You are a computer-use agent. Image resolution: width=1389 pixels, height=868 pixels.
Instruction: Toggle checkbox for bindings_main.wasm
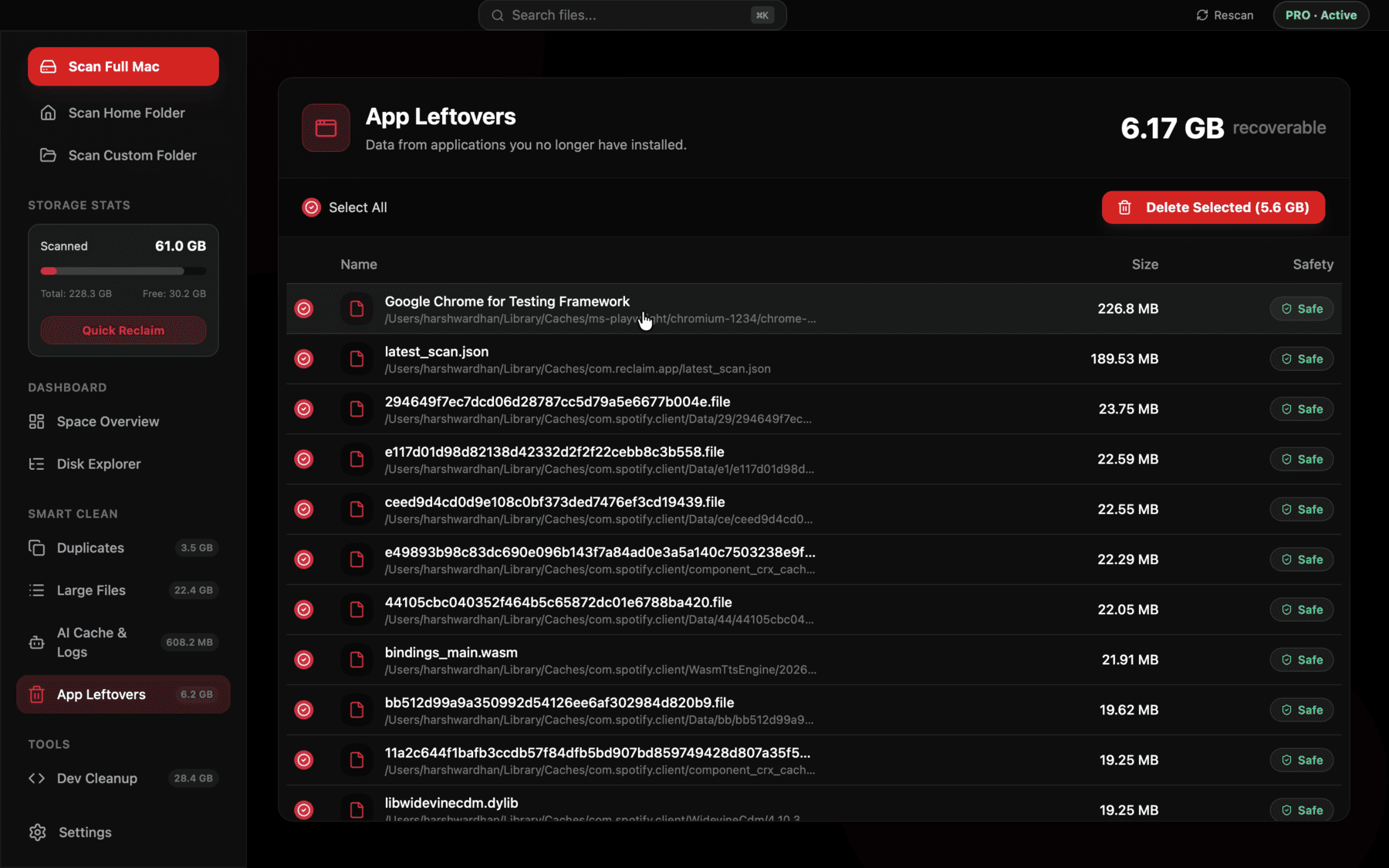point(304,660)
